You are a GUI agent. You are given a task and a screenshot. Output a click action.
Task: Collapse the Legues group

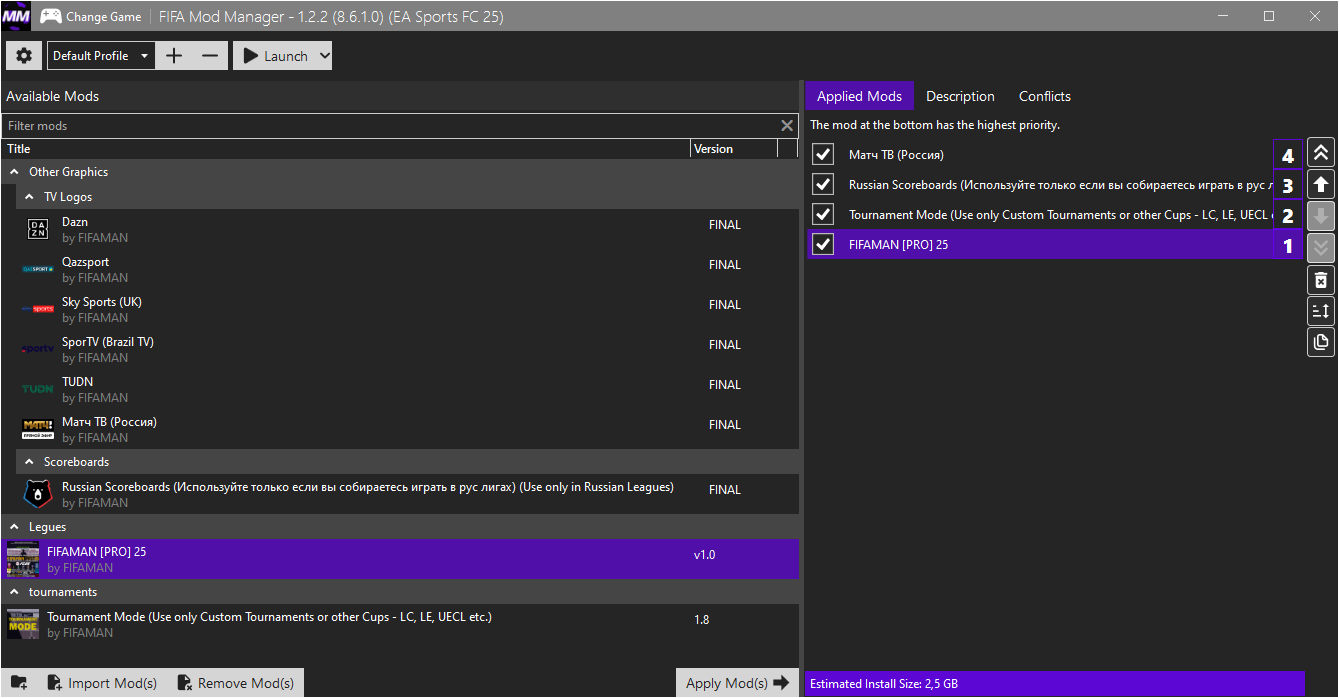15,527
